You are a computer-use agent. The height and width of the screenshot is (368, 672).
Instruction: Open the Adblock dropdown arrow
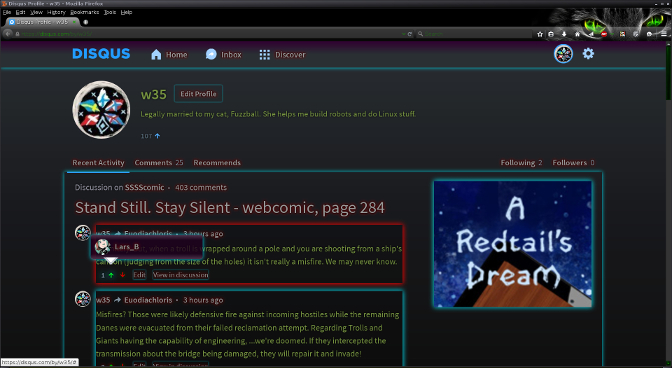pos(612,34)
